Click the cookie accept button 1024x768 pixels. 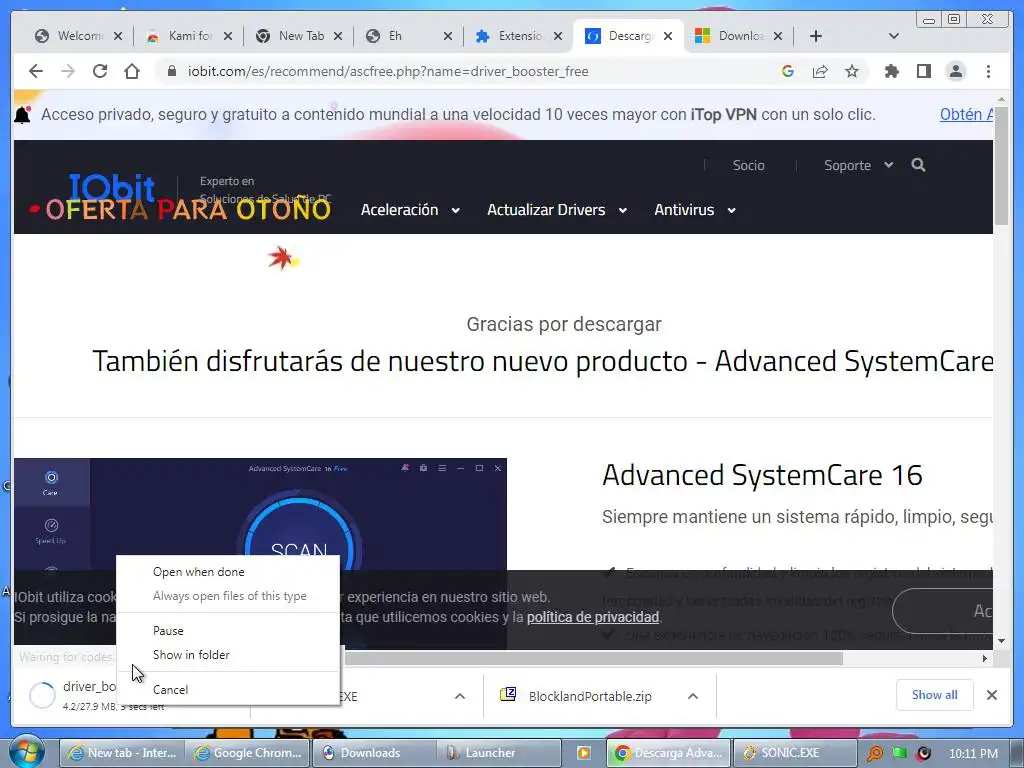tap(944, 611)
